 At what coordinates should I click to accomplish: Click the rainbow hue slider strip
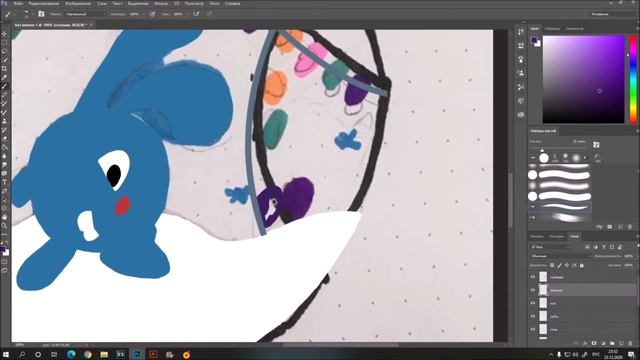(x=633, y=80)
